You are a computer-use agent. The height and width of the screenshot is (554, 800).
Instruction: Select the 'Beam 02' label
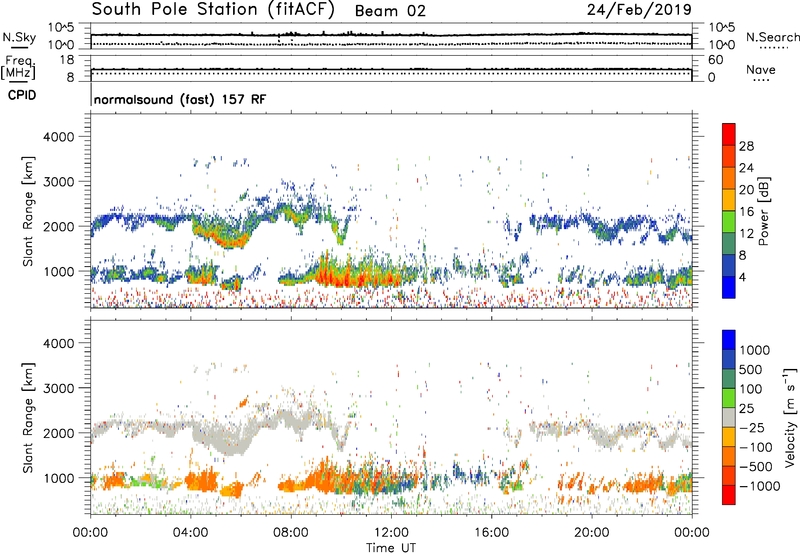(x=390, y=11)
